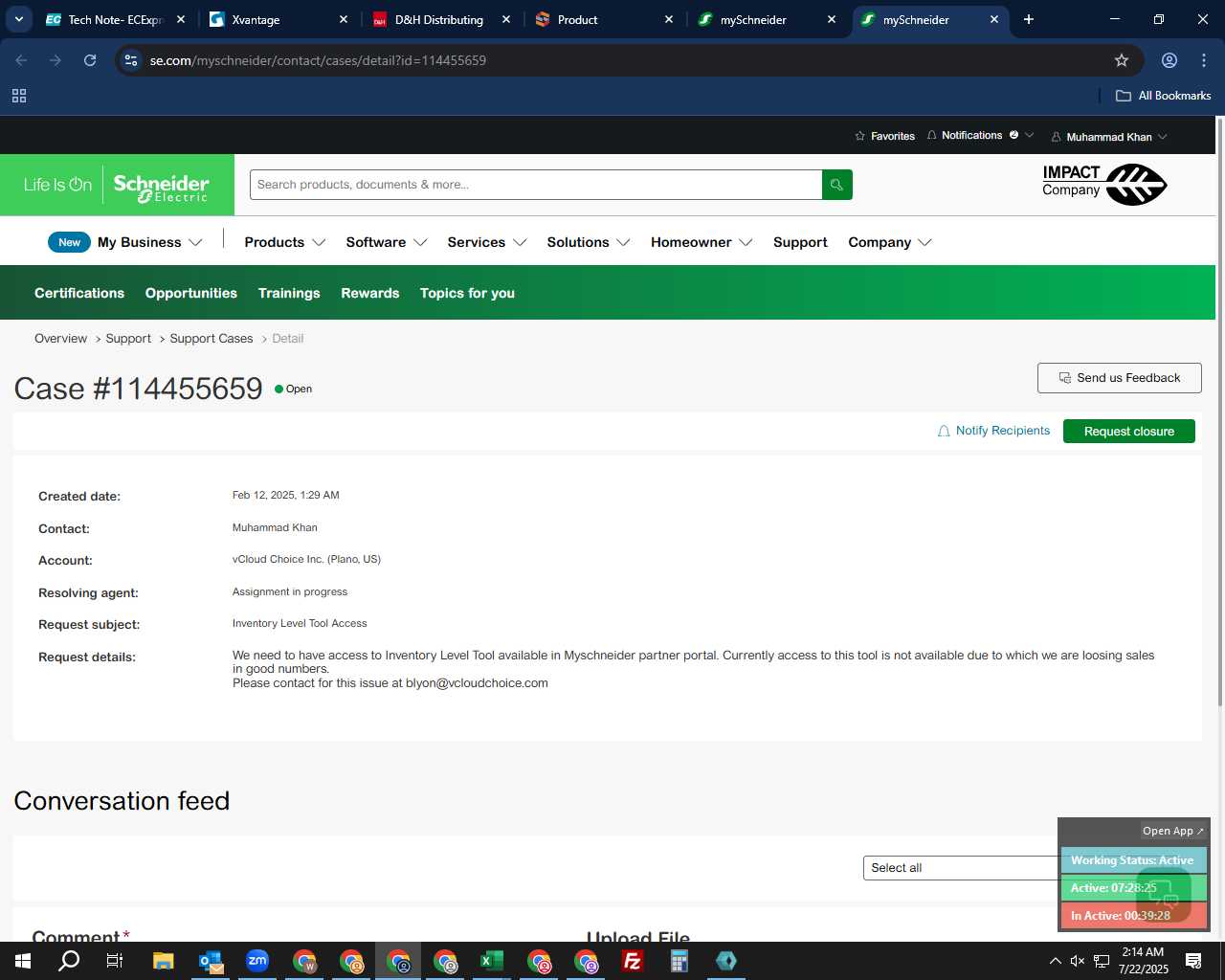
Task: Open the Windows Start menu
Action: [23, 961]
